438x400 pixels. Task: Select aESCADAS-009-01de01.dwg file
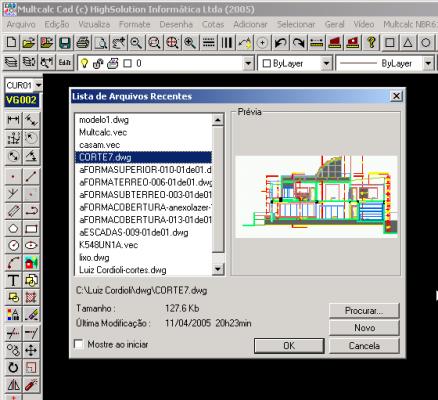coord(144,232)
